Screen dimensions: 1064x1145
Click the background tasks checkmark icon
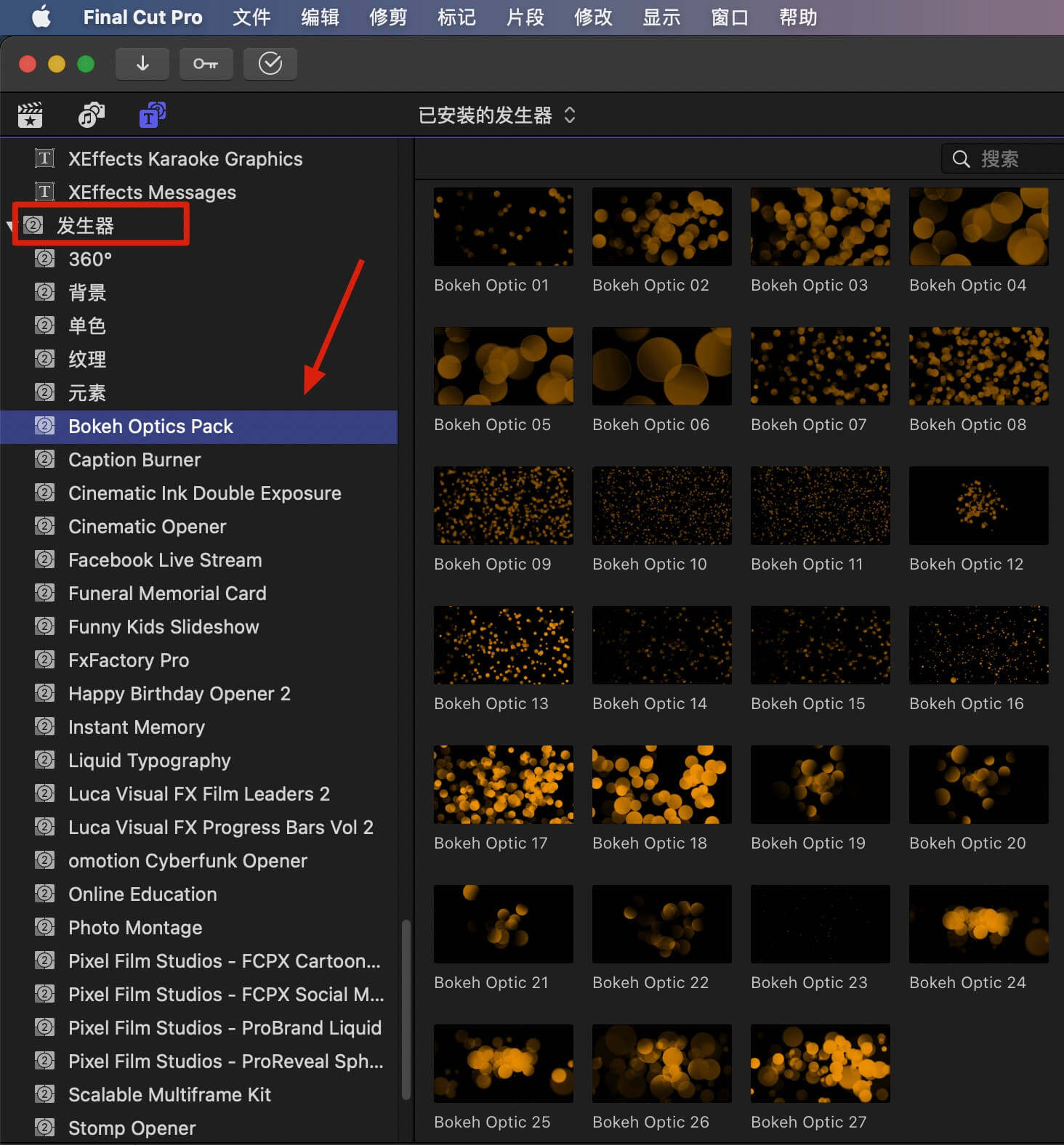click(x=270, y=64)
